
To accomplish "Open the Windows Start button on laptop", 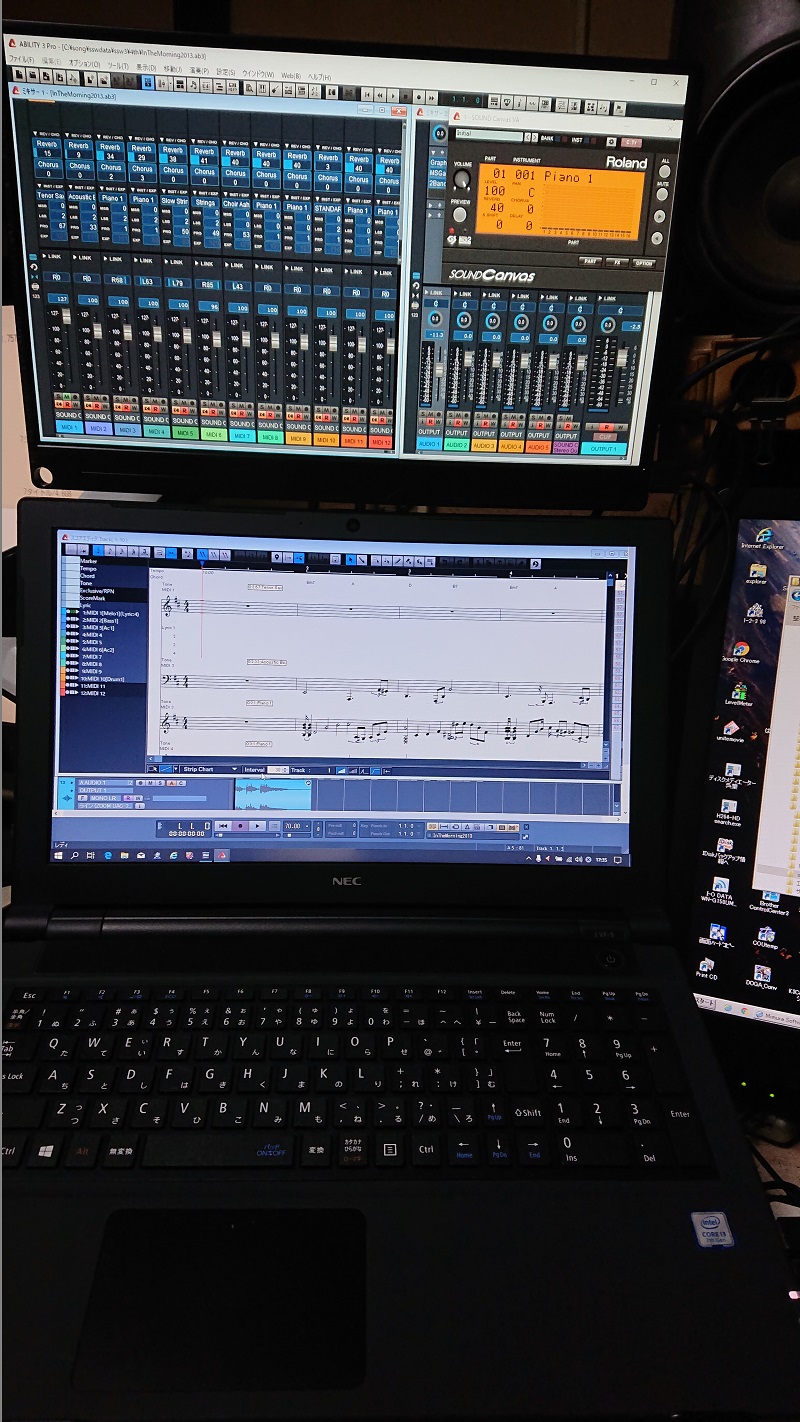I will [60, 855].
